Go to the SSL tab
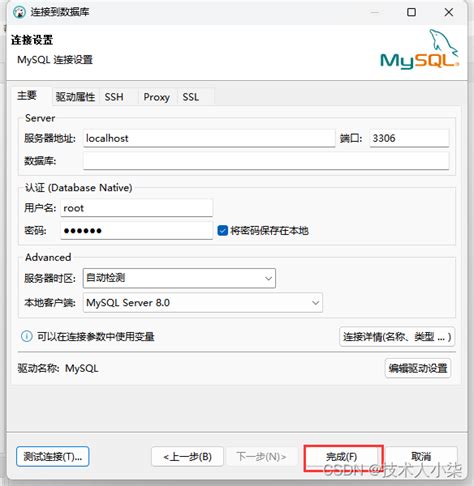Viewport: 474px width, 486px height. [x=191, y=97]
